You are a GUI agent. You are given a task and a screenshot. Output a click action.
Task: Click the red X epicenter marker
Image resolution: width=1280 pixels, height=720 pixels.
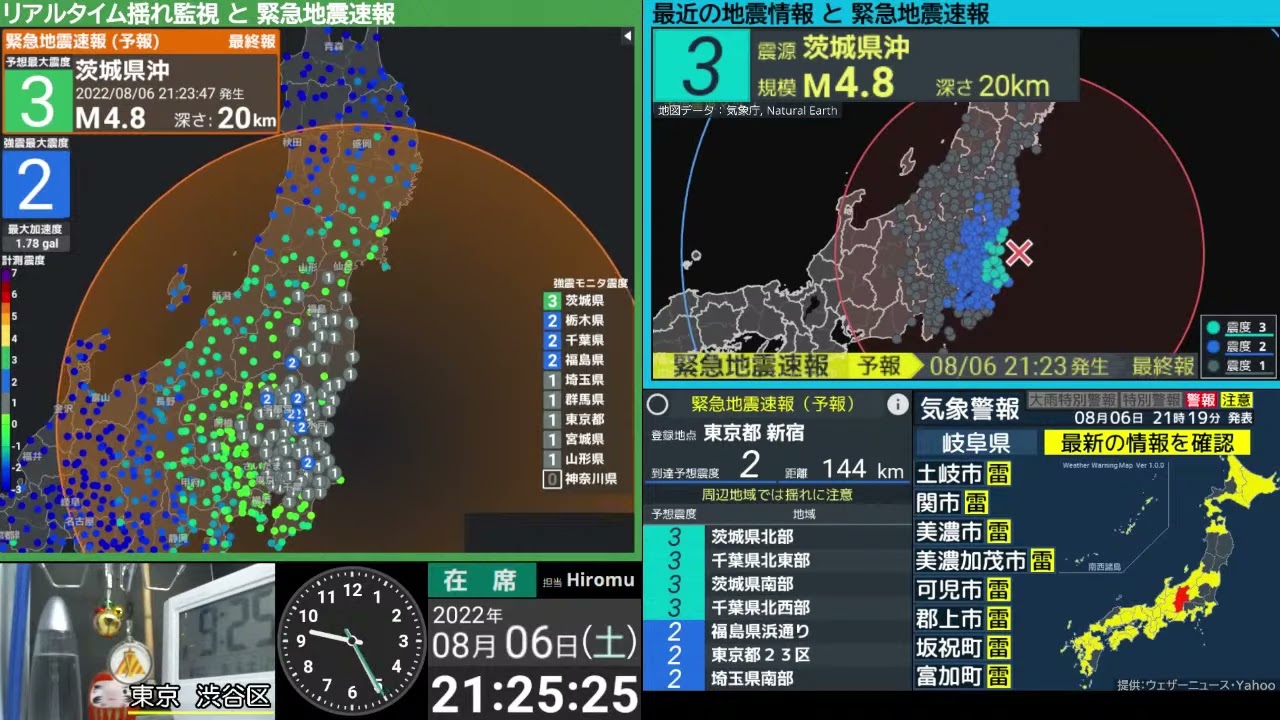1019,252
